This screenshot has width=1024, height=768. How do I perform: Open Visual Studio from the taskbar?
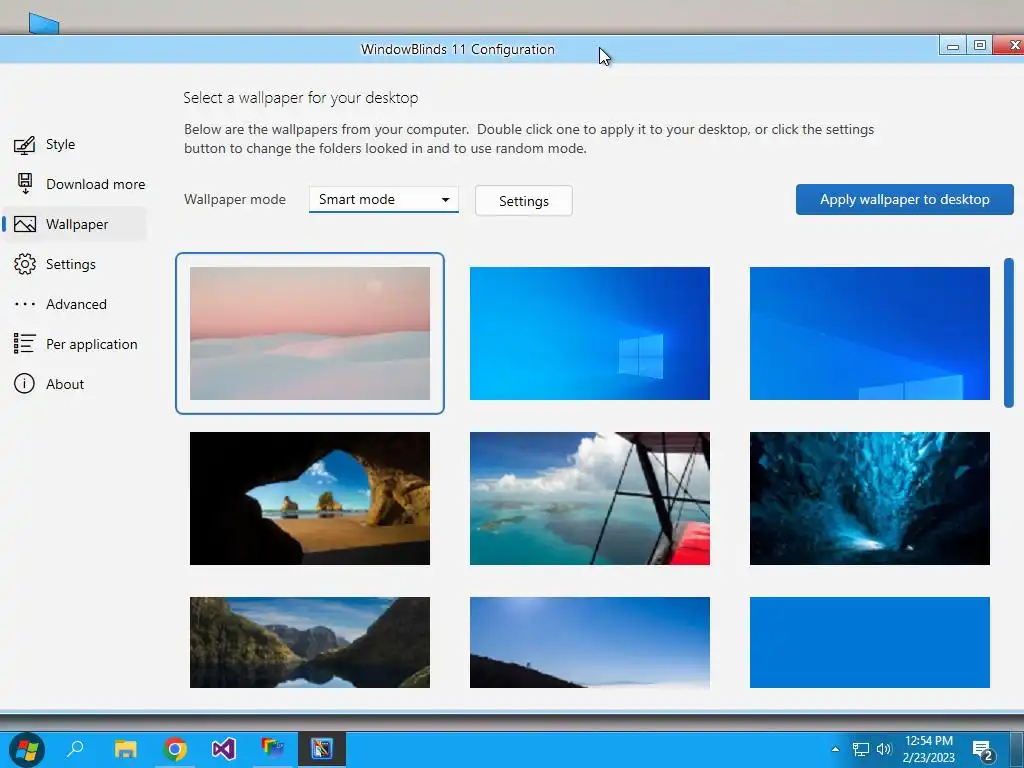[223, 748]
